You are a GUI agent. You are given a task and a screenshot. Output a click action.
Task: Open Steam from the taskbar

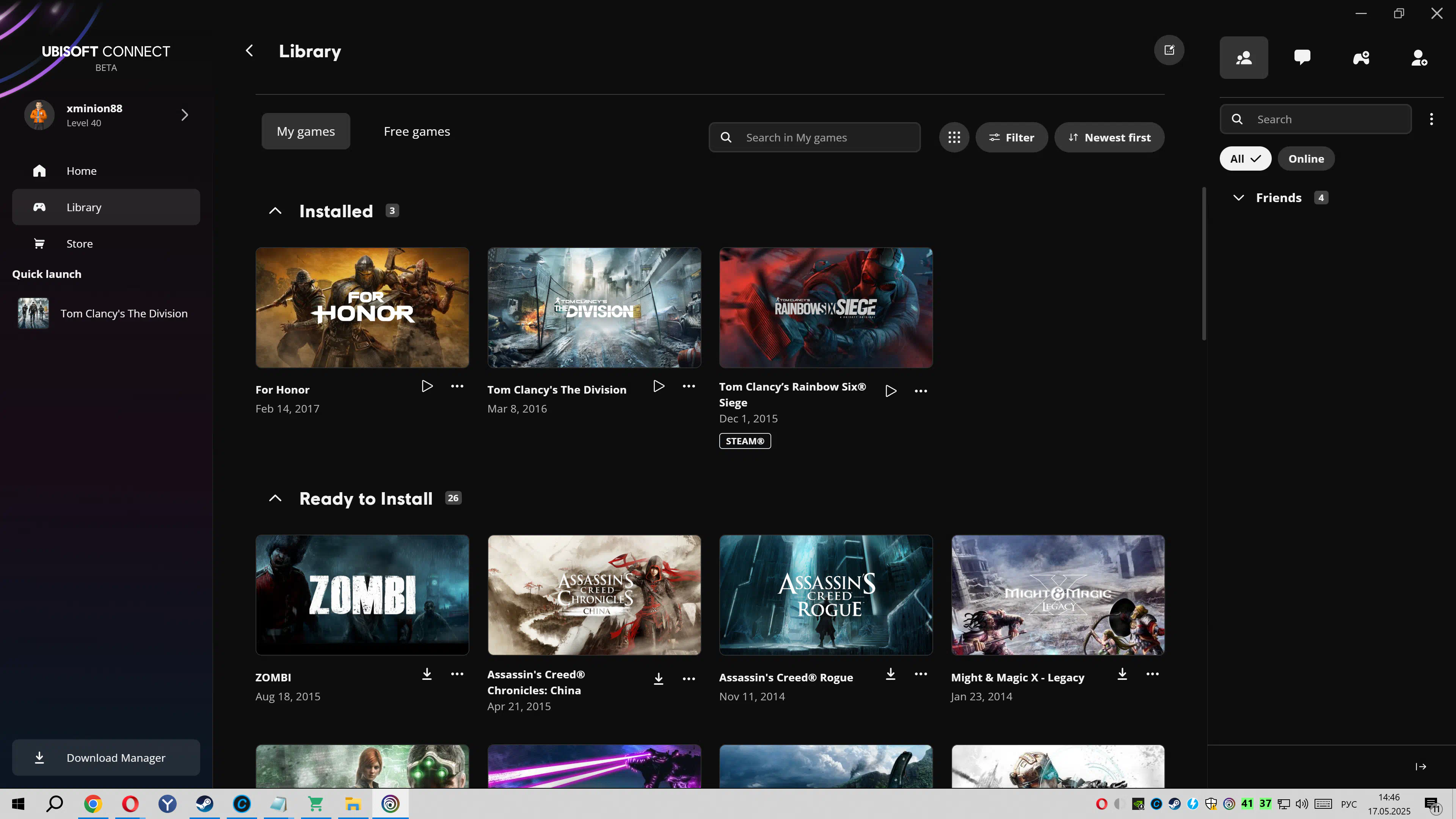[x=205, y=804]
